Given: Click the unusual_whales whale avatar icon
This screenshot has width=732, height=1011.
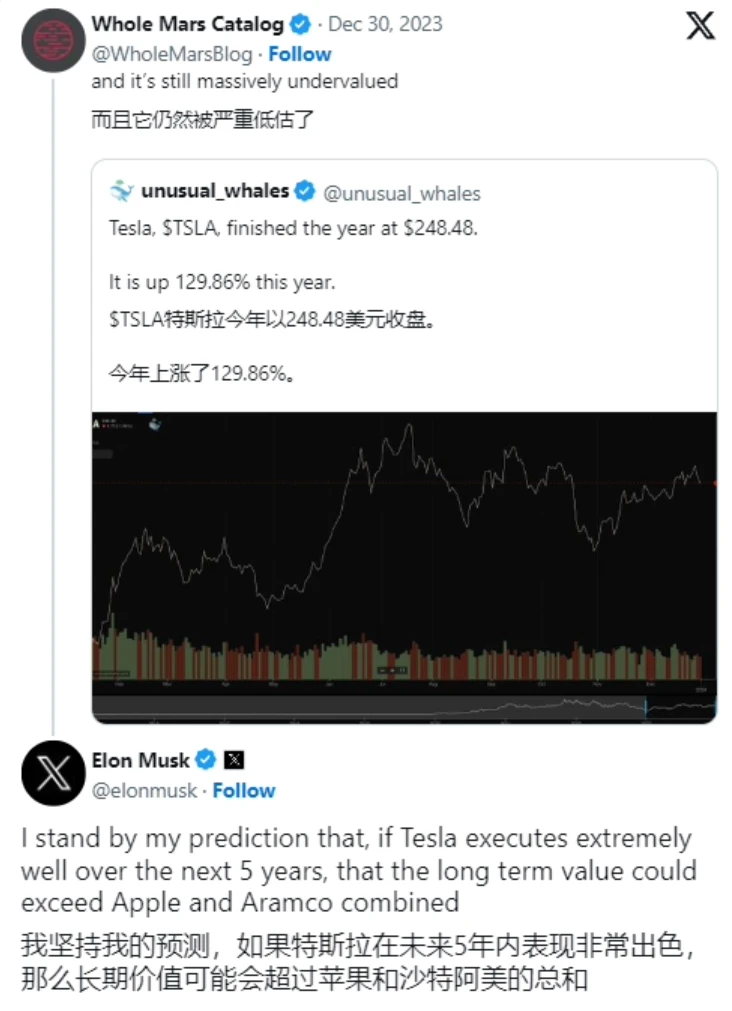Looking at the screenshot, I should point(121,191).
